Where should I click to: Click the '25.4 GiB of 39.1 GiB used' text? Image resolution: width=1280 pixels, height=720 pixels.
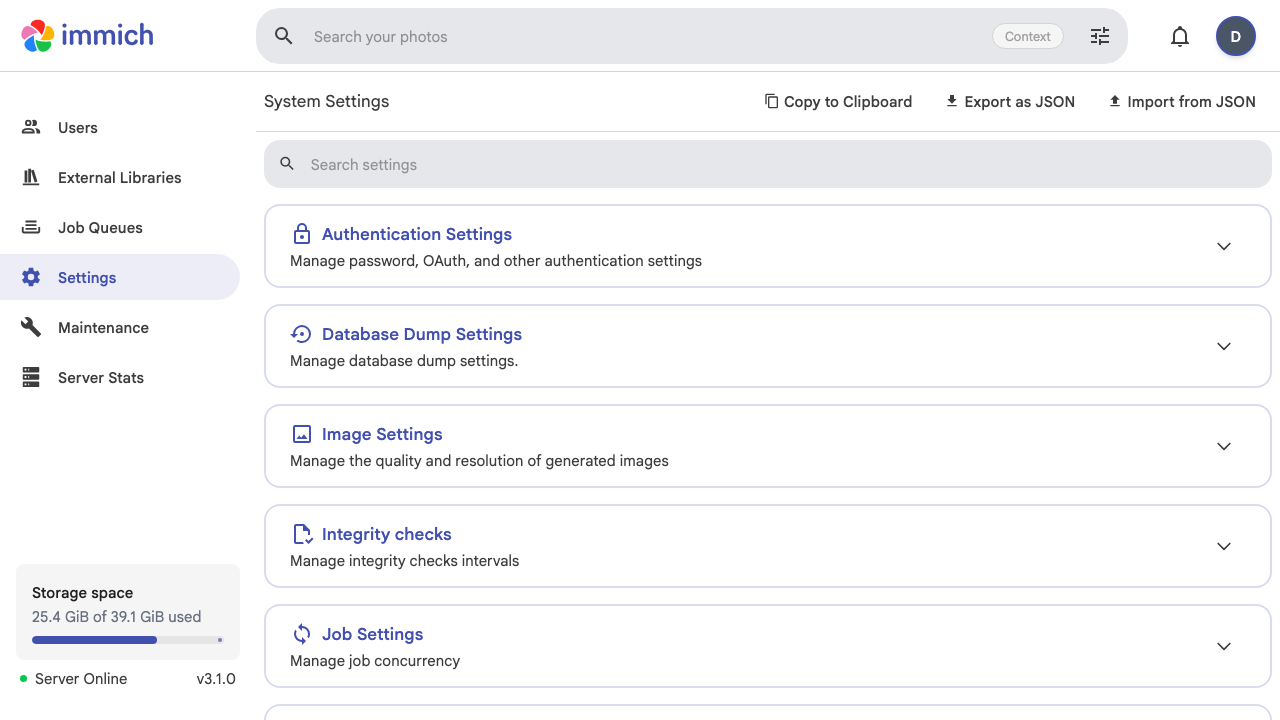click(x=116, y=617)
